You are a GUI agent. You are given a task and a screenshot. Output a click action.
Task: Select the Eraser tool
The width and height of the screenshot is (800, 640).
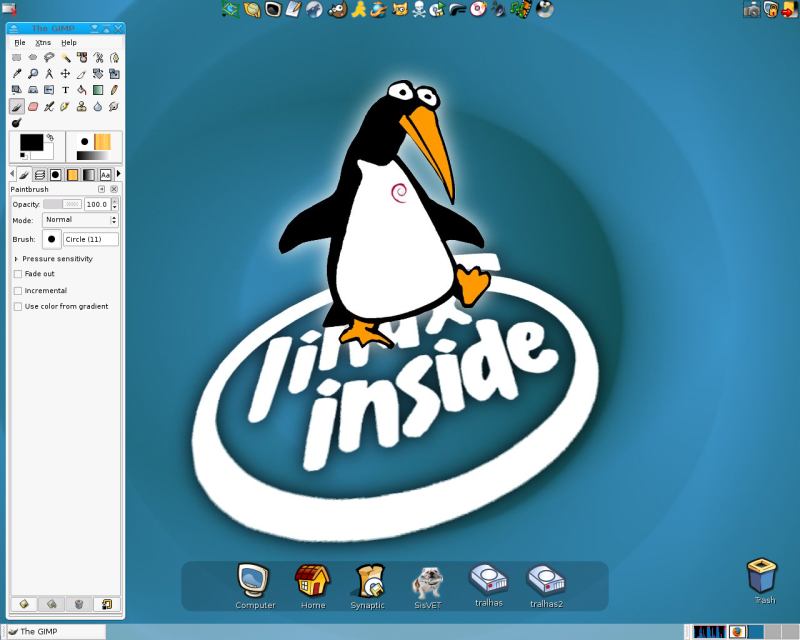click(x=33, y=107)
